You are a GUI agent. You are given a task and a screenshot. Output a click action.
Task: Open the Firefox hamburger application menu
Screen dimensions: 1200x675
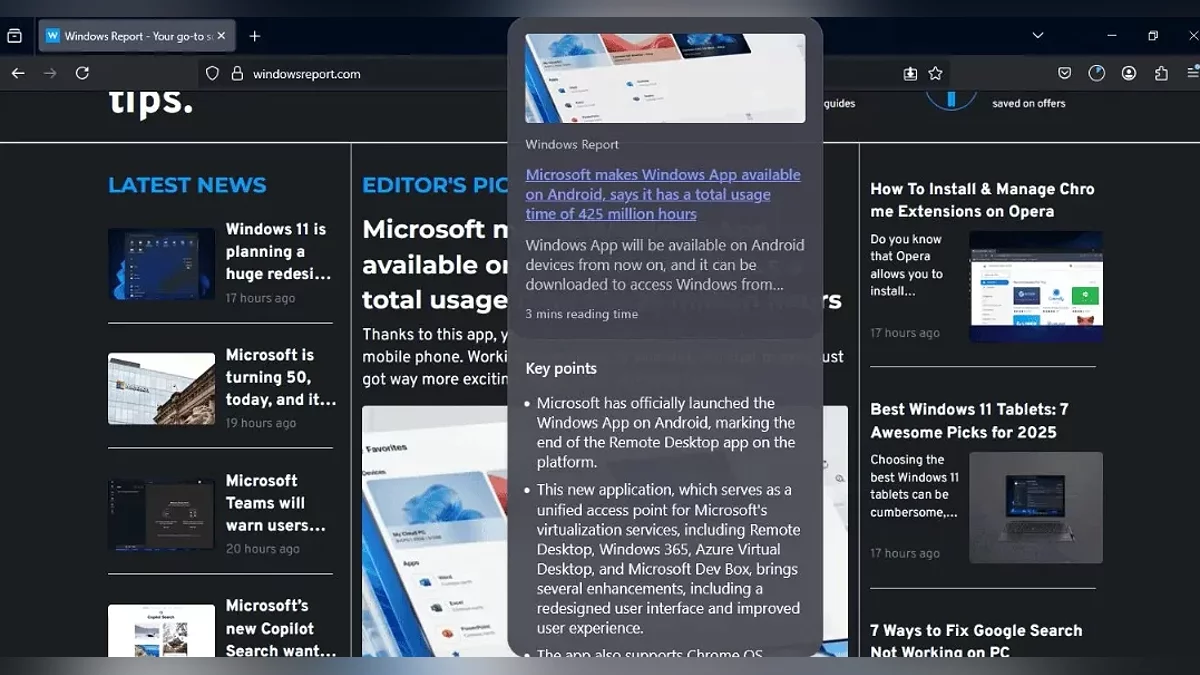pos(1192,73)
